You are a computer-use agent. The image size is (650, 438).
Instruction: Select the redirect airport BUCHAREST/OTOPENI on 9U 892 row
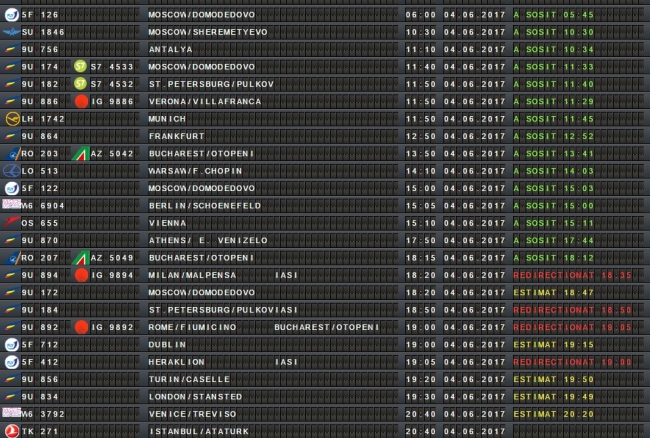pos(327,327)
